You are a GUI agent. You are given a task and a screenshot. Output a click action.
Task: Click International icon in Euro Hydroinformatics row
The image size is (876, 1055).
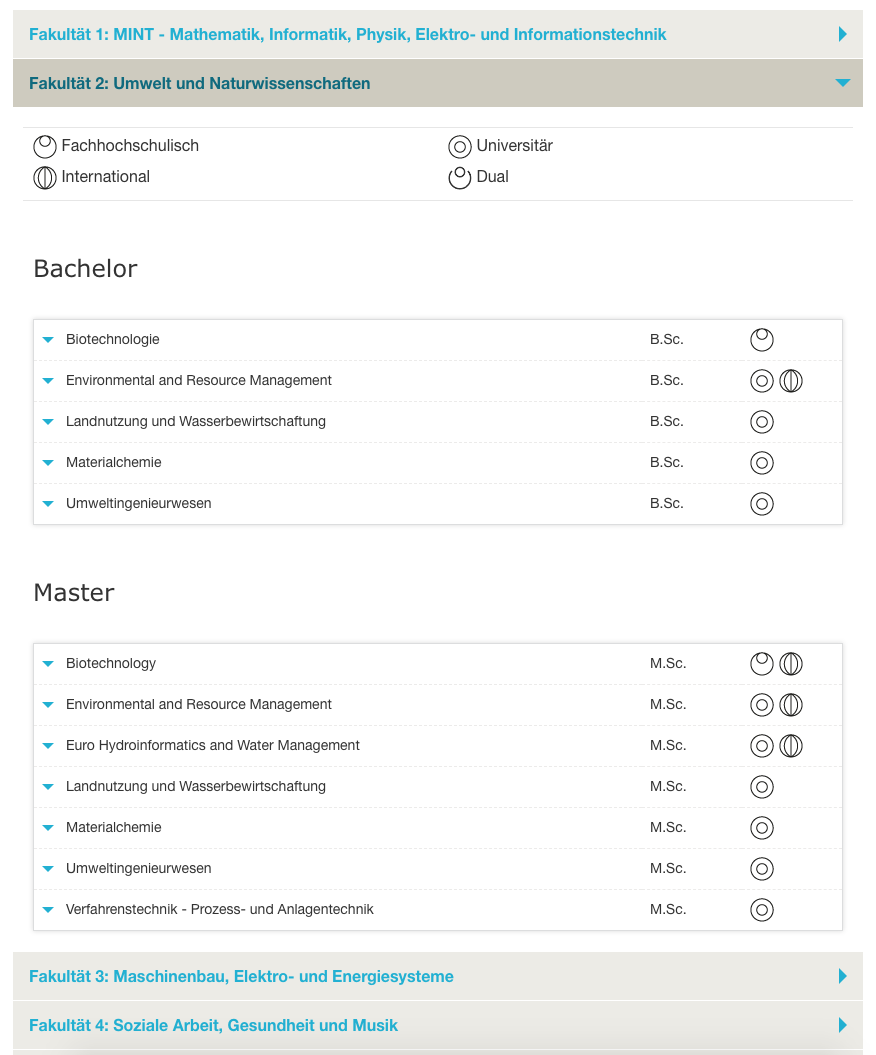click(x=791, y=746)
